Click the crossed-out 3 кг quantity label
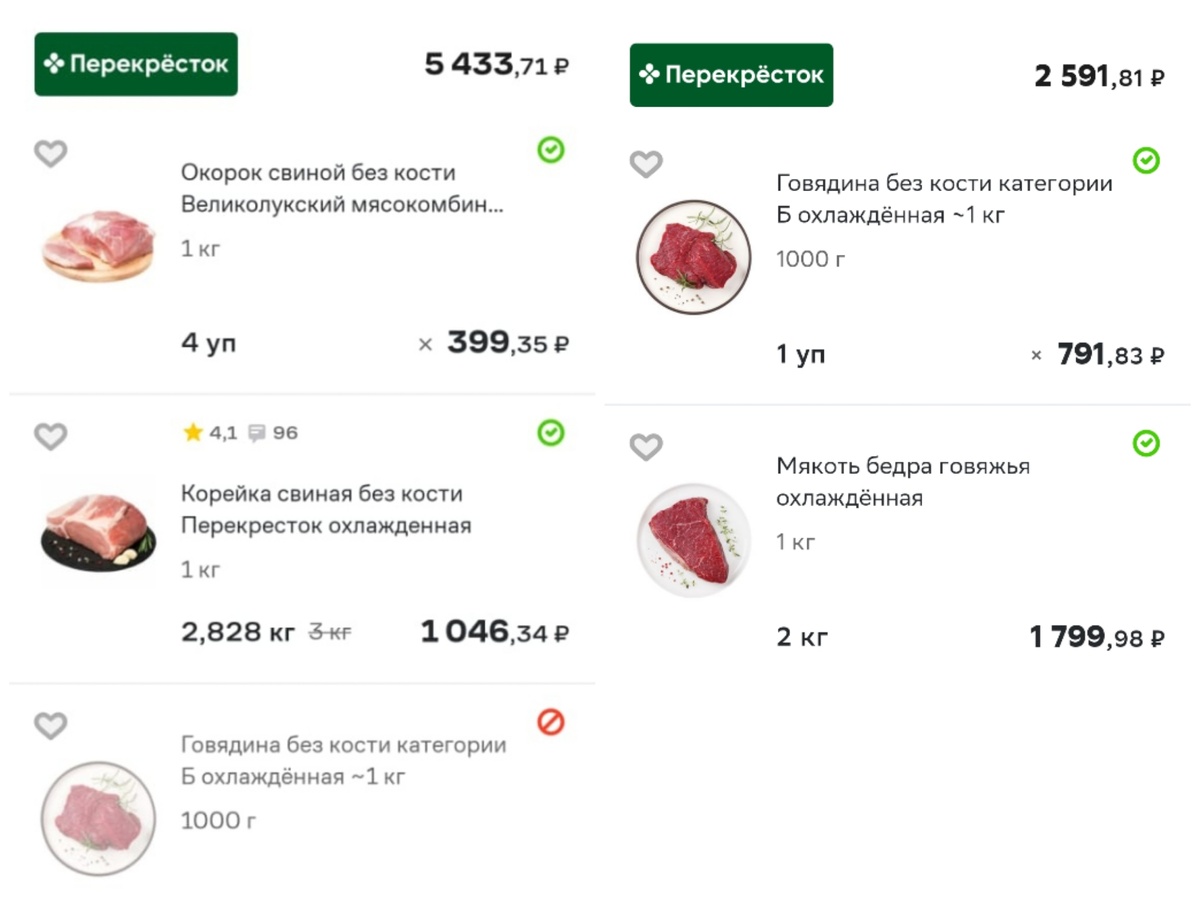The width and height of the screenshot is (1200, 900). click(x=330, y=632)
